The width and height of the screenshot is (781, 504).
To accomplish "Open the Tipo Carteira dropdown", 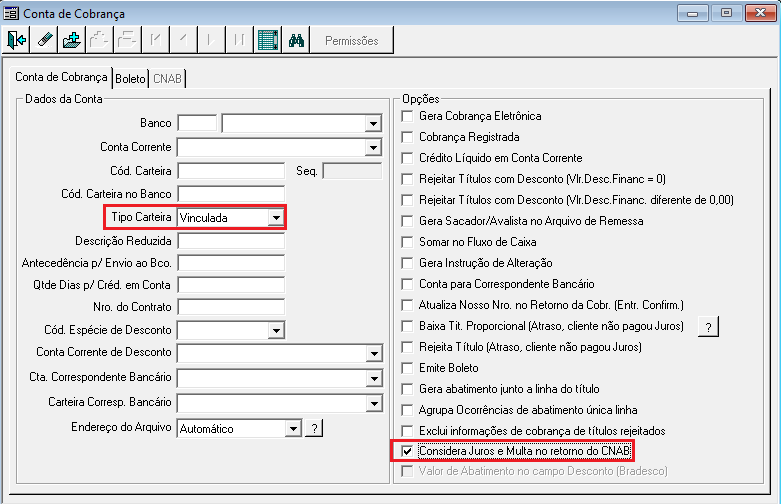I will [x=275, y=218].
